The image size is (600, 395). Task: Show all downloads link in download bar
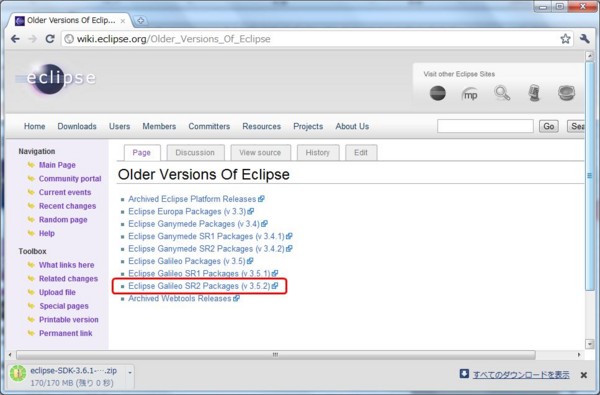tap(521, 375)
